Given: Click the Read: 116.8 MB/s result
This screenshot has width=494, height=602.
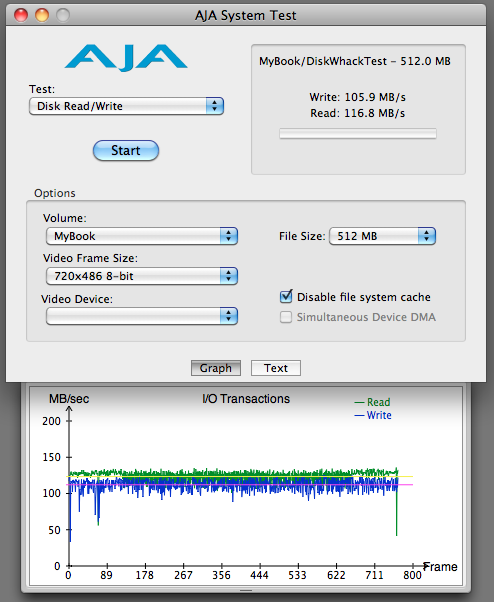Looking at the screenshot, I should tap(357, 113).
